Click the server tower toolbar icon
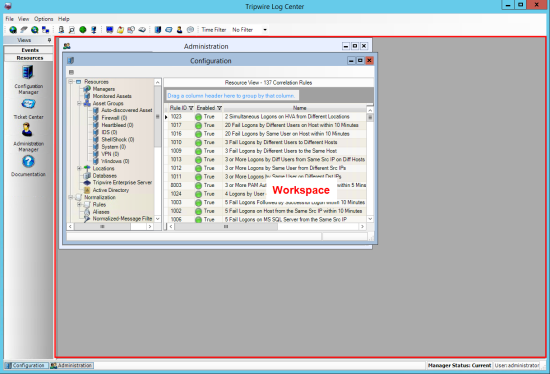 pos(61,30)
